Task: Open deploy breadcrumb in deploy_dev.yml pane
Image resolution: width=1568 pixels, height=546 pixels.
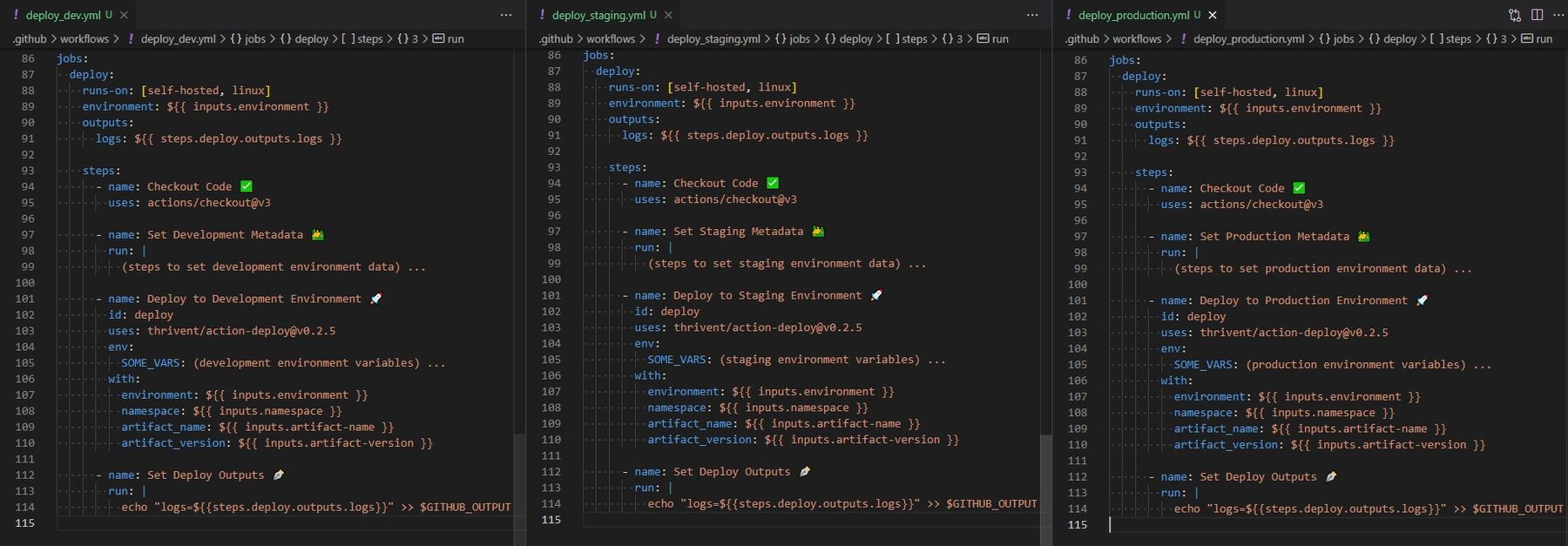Action: [x=304, y=39]
